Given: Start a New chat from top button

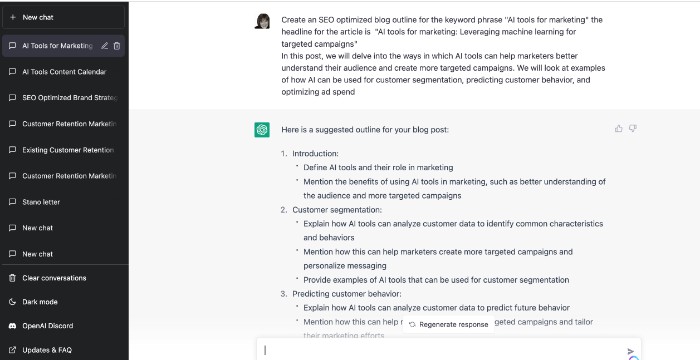Looking at the screenshot, I should coord(63,17).
